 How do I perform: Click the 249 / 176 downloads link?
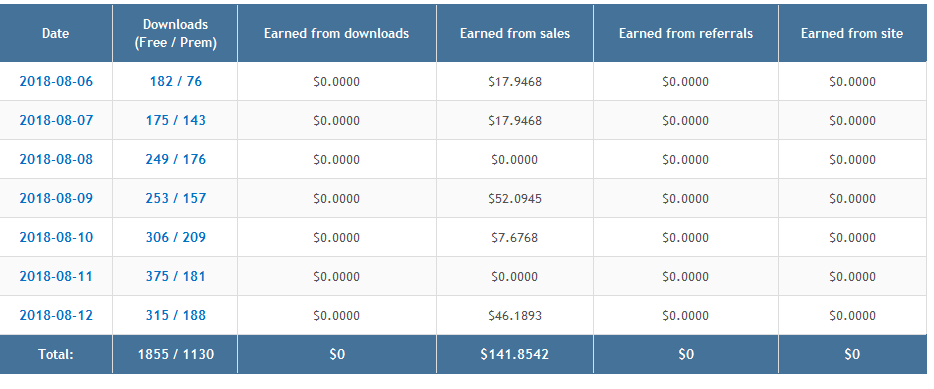click(176, 160)
